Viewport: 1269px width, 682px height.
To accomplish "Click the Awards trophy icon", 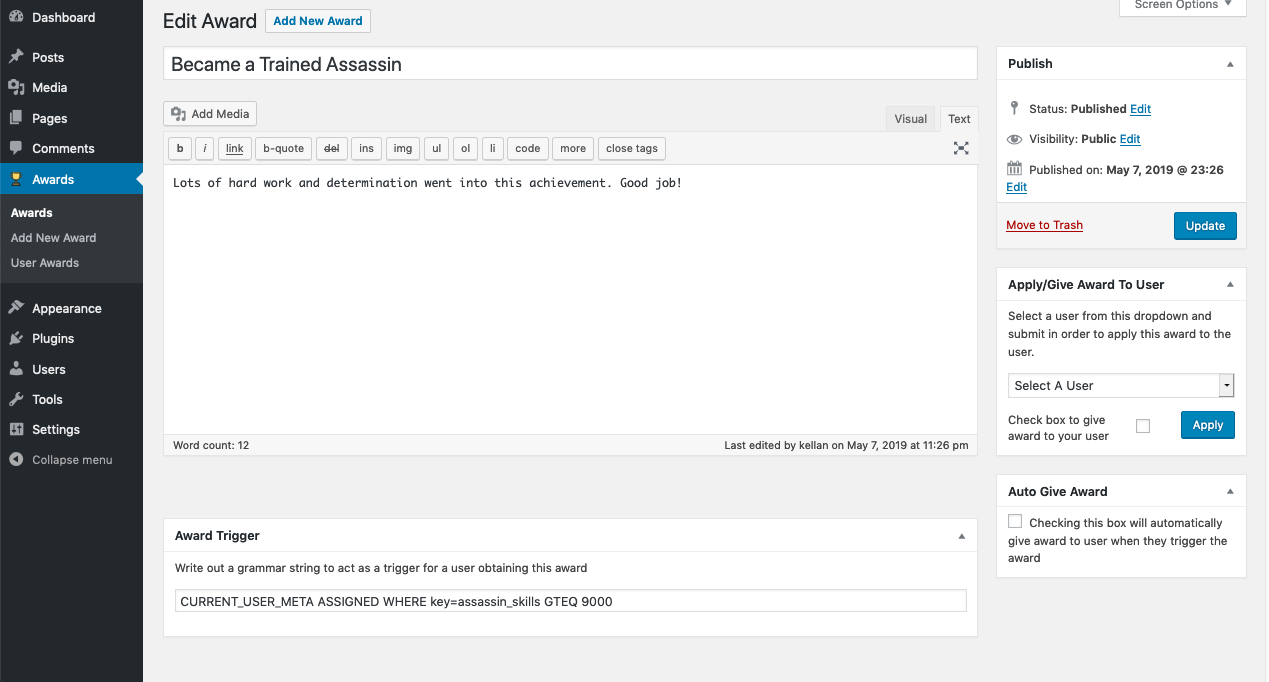I will point(16,179).
